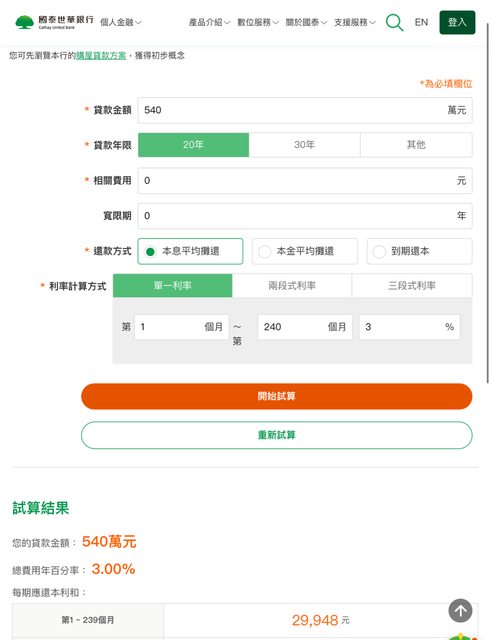Screen dimensions: 491x640
Task: Select 本息平均攤還 repayment option
Action: coord(191,251)
